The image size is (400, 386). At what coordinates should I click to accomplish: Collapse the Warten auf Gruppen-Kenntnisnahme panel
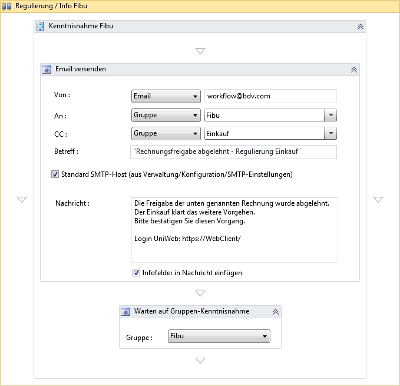[275, 312]
